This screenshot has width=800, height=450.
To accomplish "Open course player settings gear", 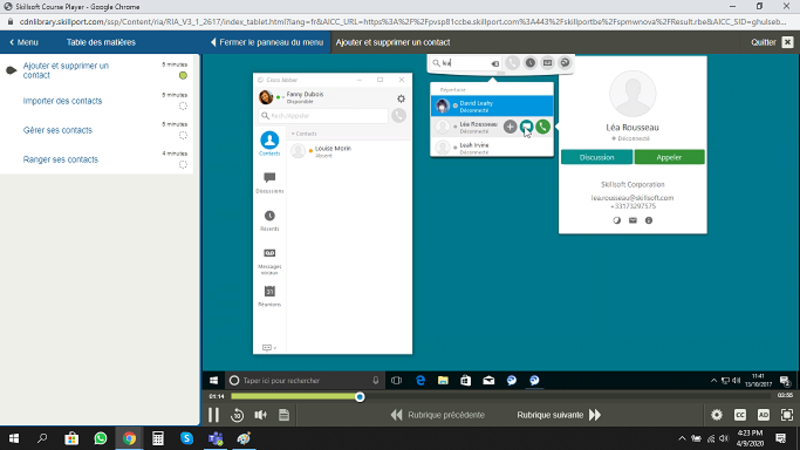I will pyautogui.click(x=717, y=415).
